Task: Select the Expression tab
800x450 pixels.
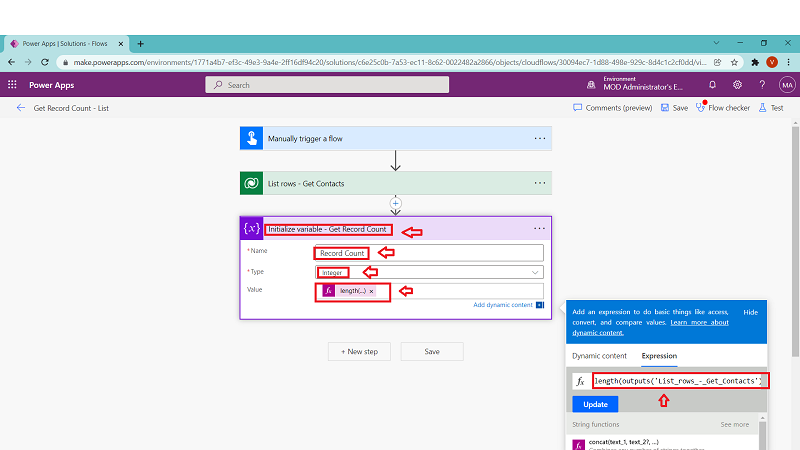Action: point(659,356)
